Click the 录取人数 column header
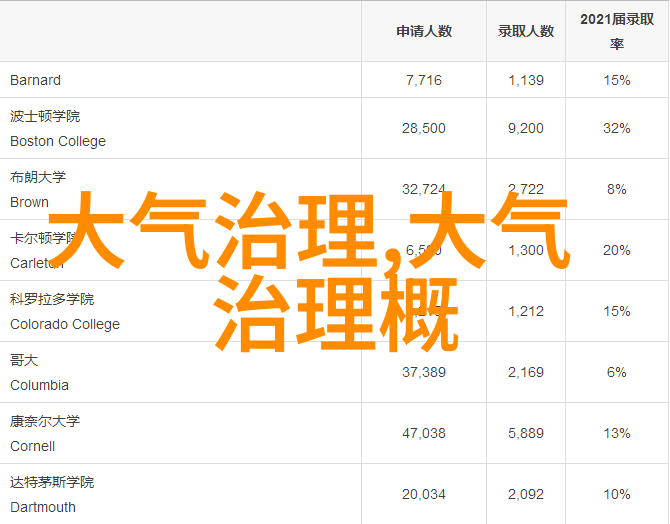670x524 pixels. pyautogui.click(x=526, y=31)
